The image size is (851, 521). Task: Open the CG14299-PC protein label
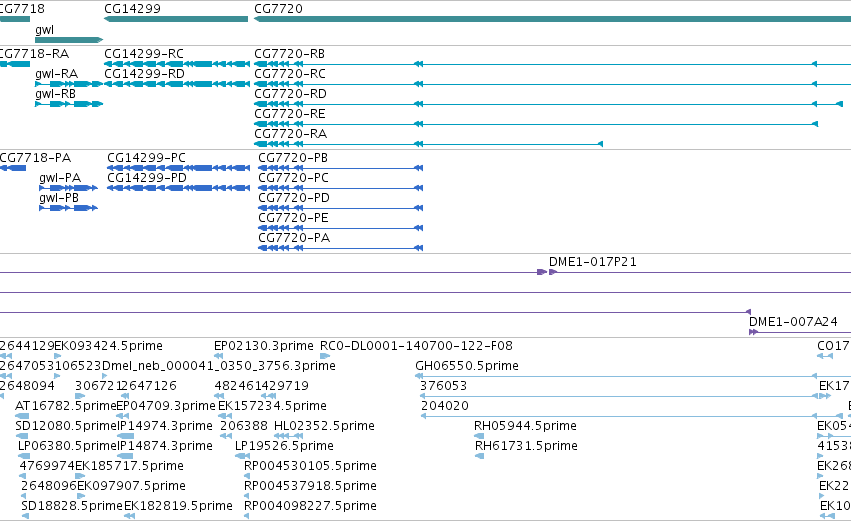[x=147, y=158]
